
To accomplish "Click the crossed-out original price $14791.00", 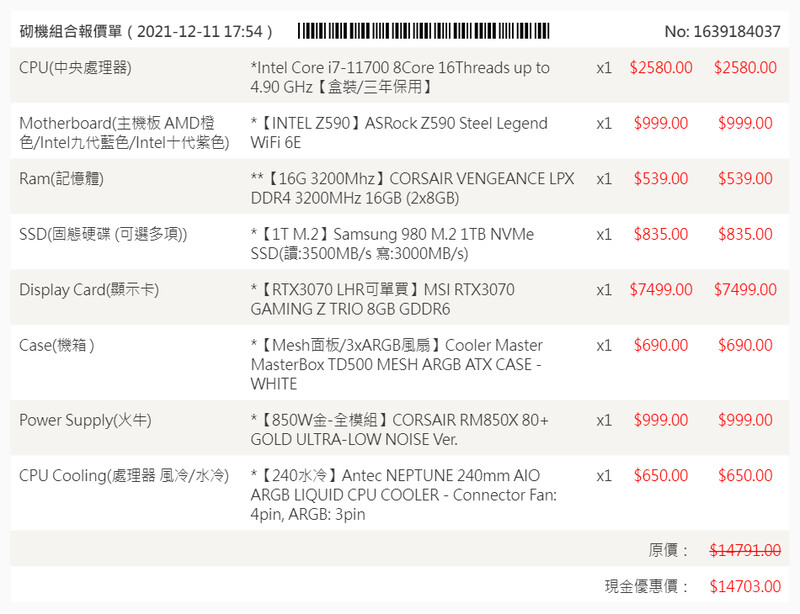I will 745,550.
